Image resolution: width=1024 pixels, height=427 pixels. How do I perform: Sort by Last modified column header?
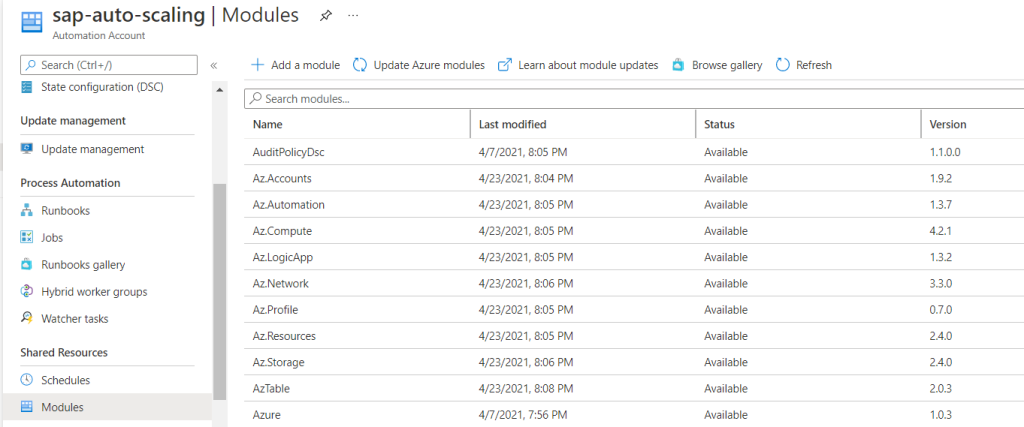click(x=513, y=124)
